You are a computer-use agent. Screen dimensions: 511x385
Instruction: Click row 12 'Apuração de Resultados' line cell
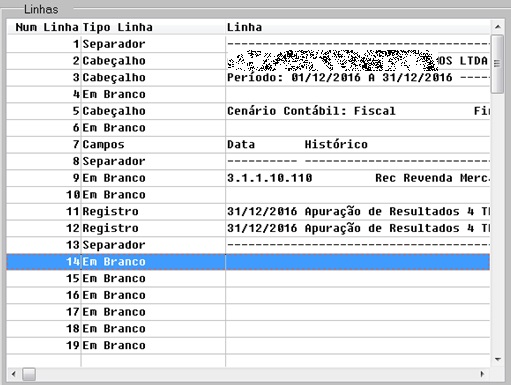358,228
